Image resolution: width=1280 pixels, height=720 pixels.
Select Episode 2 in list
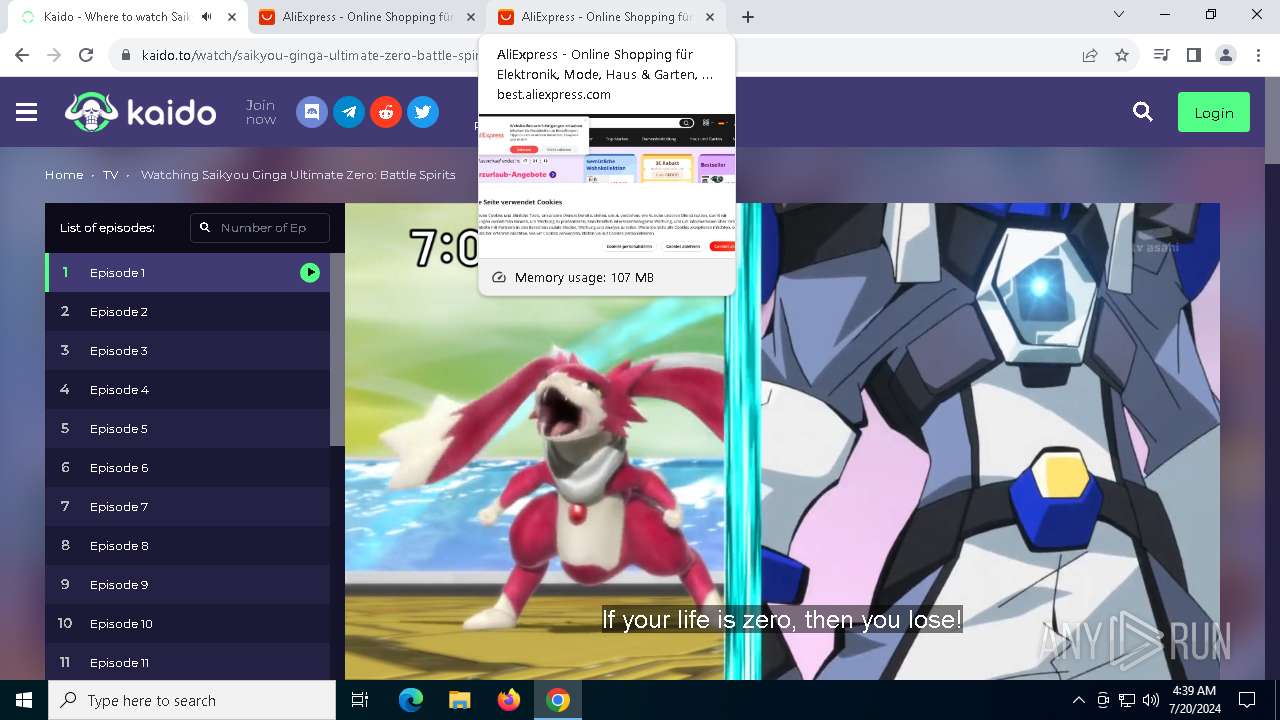coord(187,311)
